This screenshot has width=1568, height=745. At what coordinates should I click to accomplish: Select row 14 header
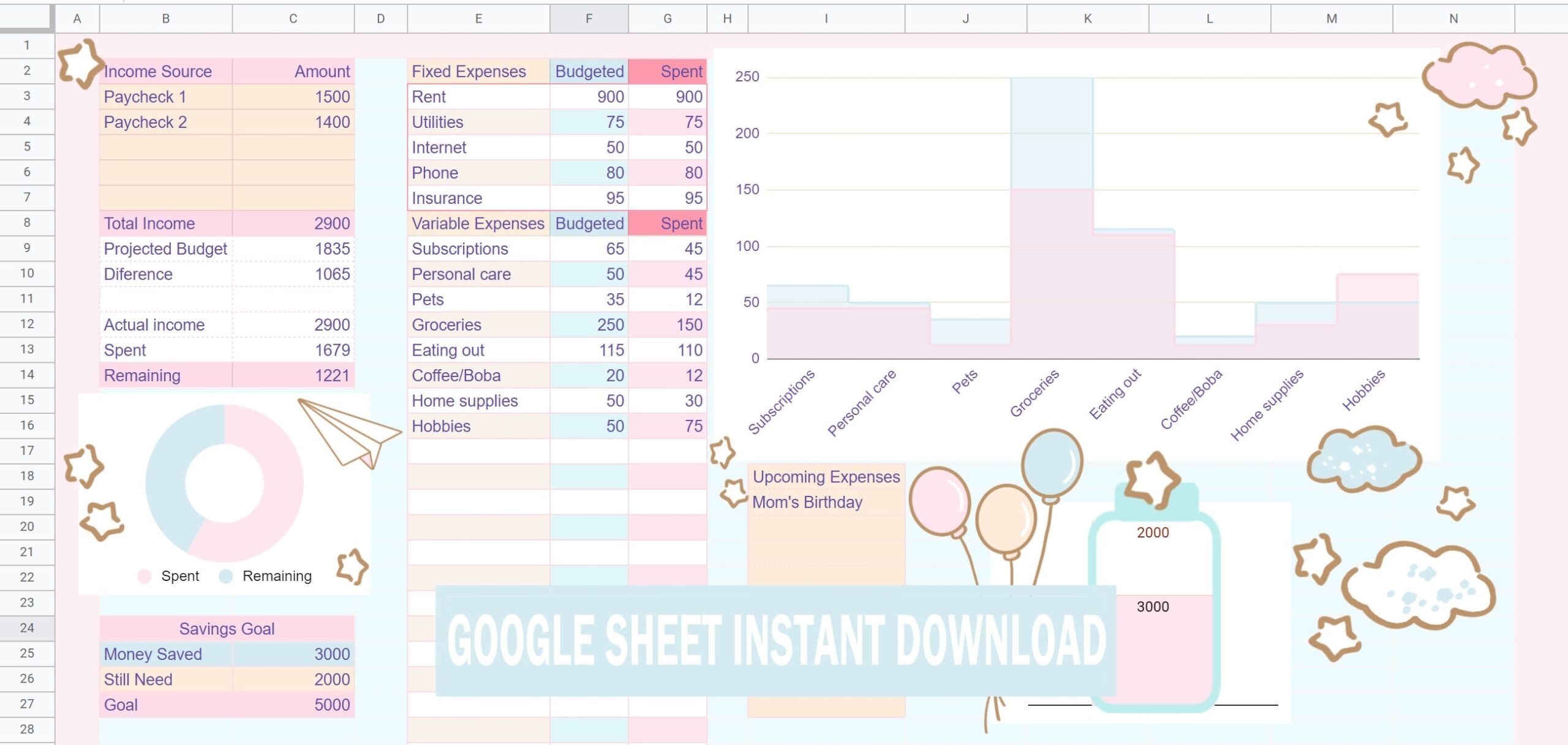27,374
